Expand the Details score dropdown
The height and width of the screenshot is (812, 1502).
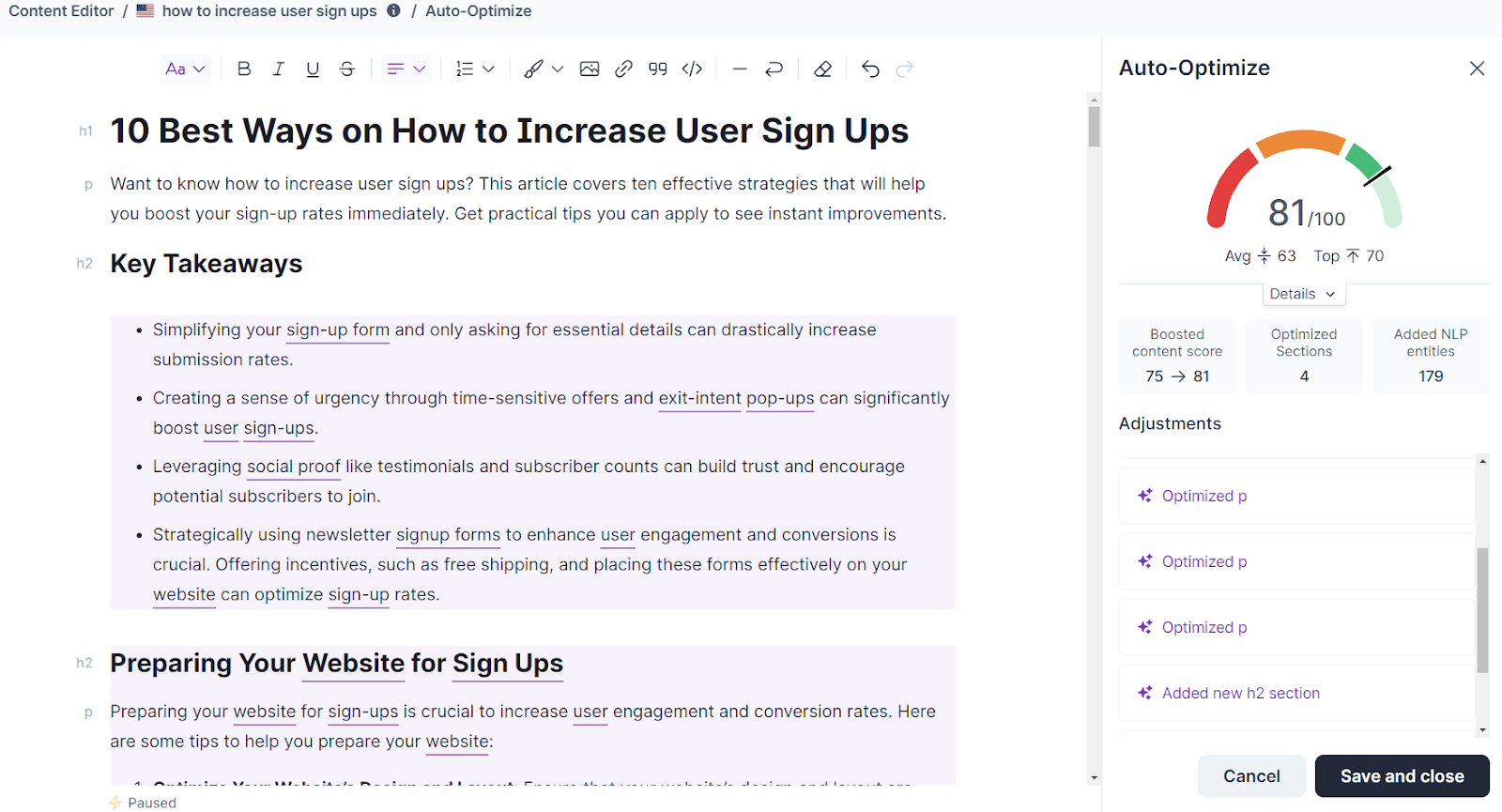pos(1303,294)
